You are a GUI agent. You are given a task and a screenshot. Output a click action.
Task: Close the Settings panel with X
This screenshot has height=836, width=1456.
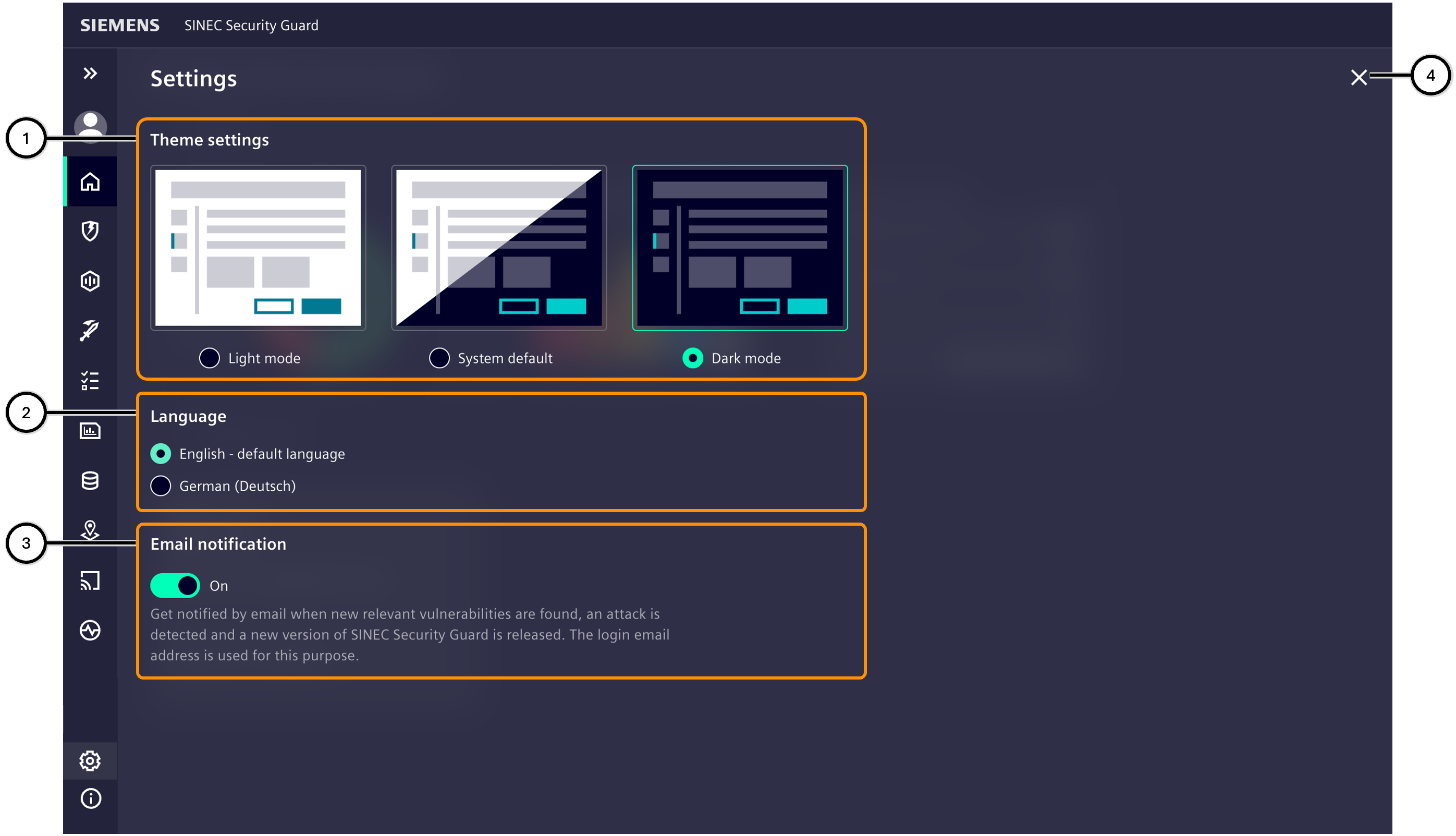[x=1358, y=77]
